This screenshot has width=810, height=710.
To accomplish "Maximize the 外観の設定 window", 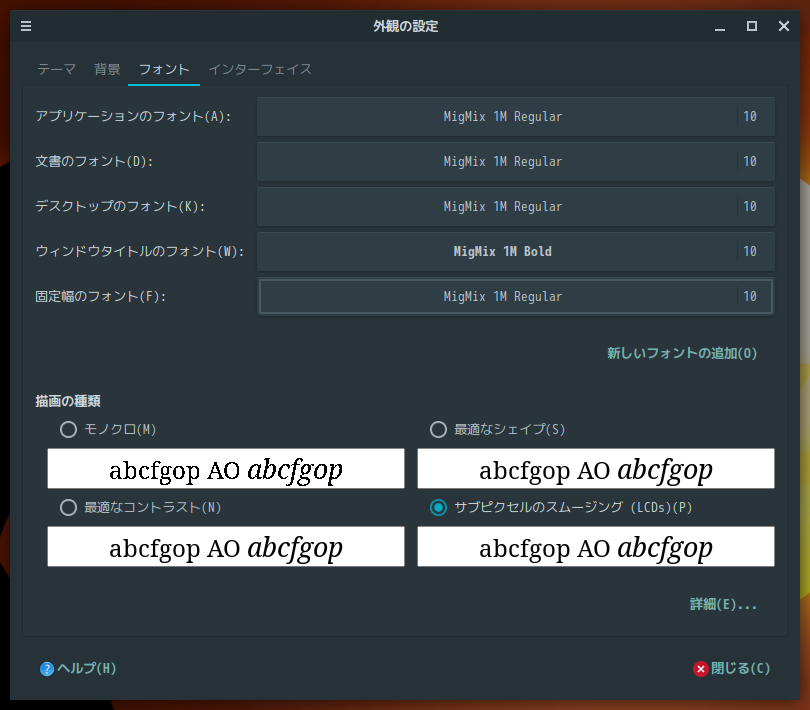I will coord(752,26).
